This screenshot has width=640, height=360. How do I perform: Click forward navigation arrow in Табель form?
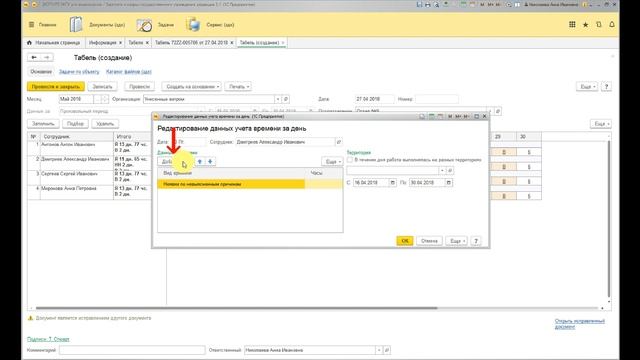[x=47, y=58]
